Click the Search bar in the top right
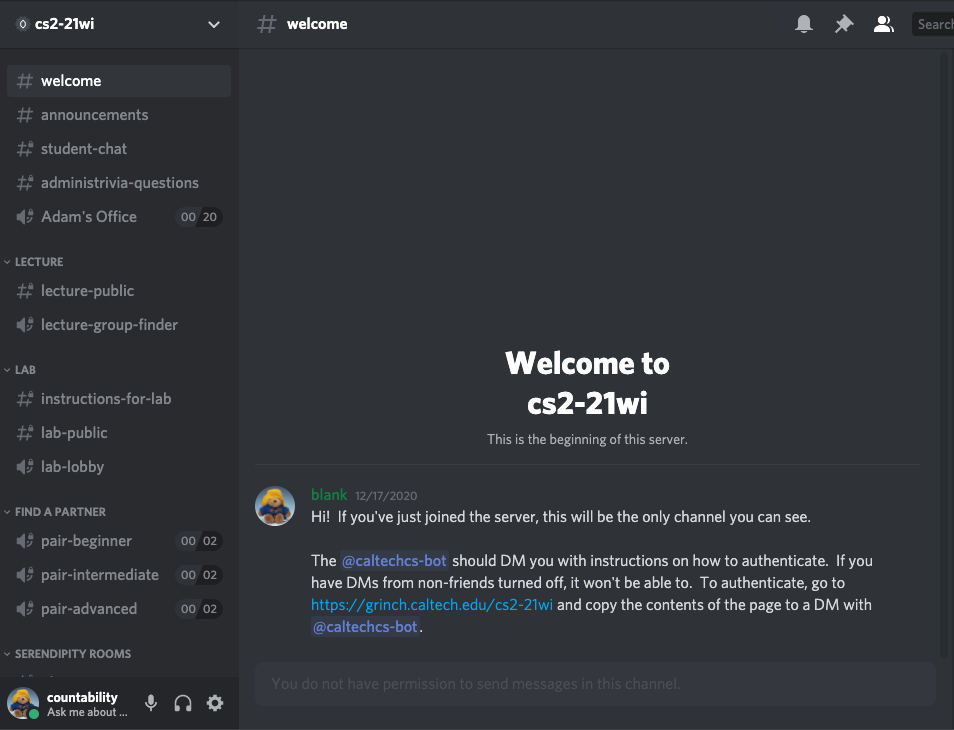 pyautogui.click(x=936, y=23)
